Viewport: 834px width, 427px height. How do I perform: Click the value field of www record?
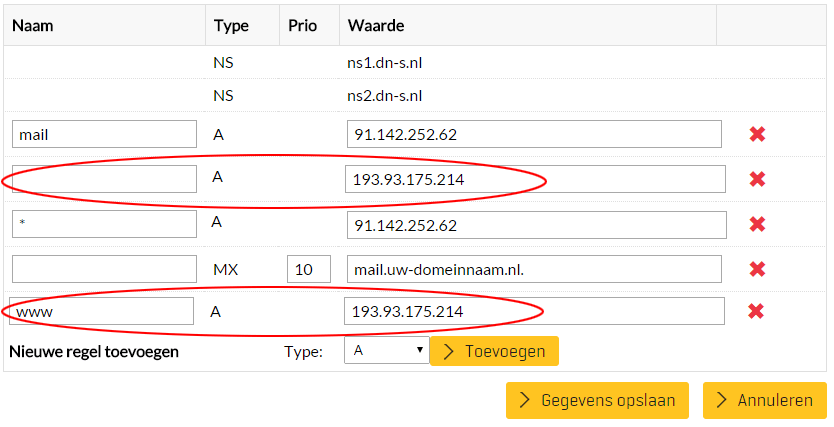click(534, 311)
